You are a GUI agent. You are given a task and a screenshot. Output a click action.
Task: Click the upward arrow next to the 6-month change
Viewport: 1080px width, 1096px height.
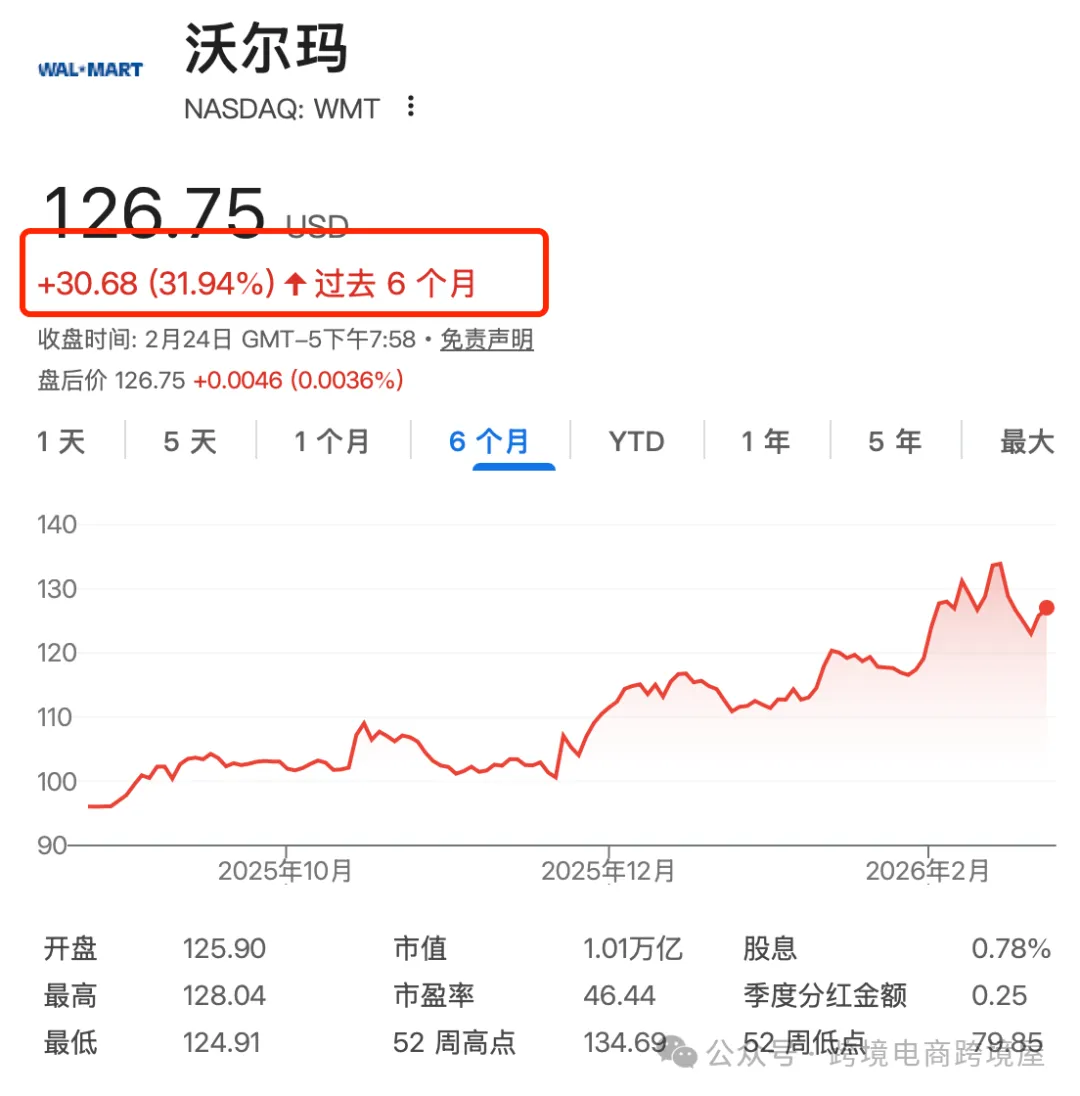pyautogui.click(x=292, y=283)
